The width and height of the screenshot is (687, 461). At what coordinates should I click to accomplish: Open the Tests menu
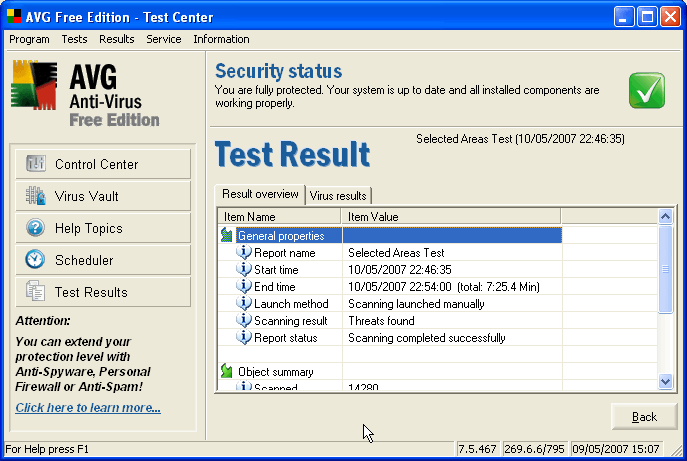click(x=74, y=39)
